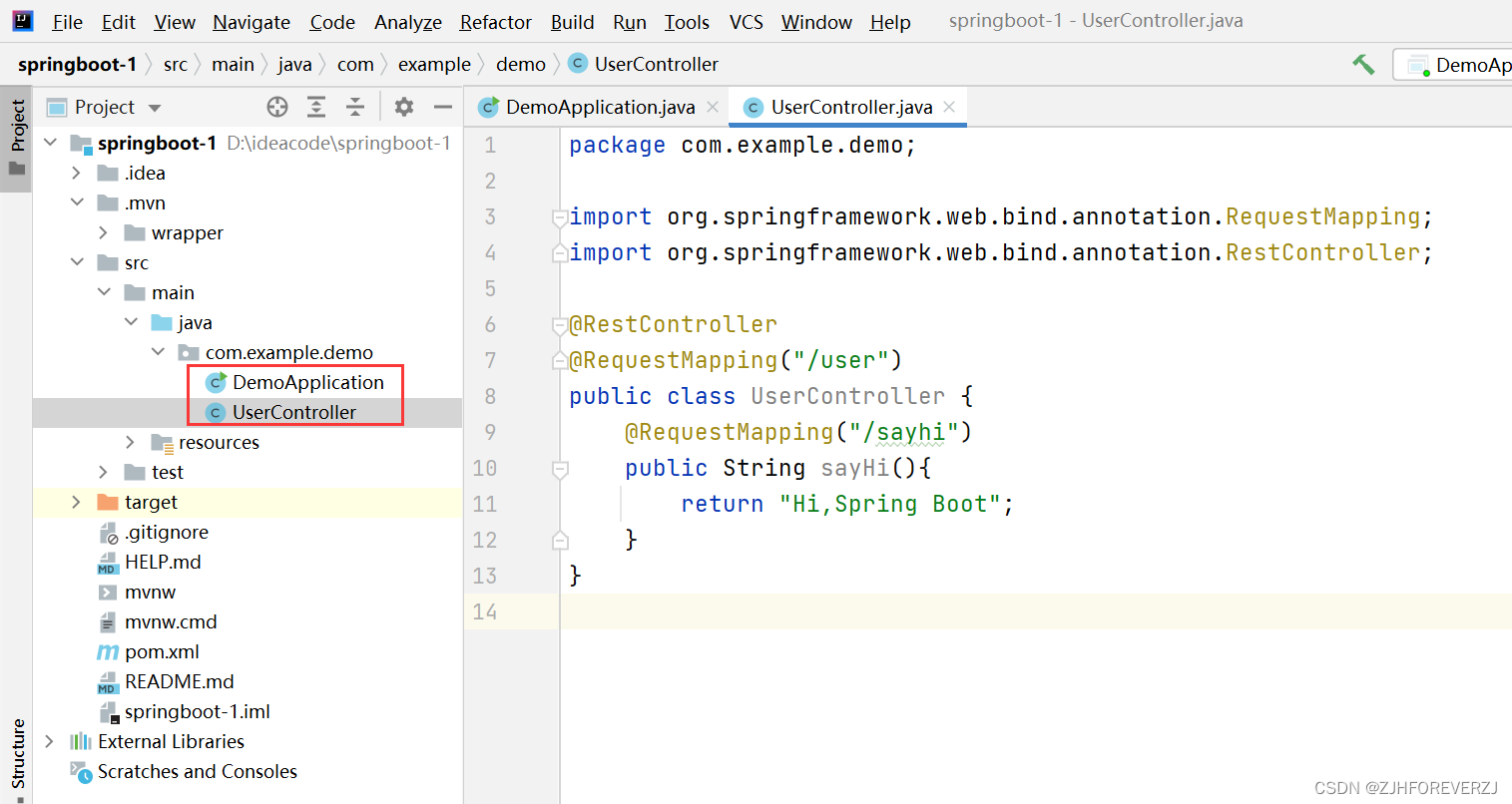
Task: Click the fold marker beside sayHi method on line 10
Action: click(560, 469)
